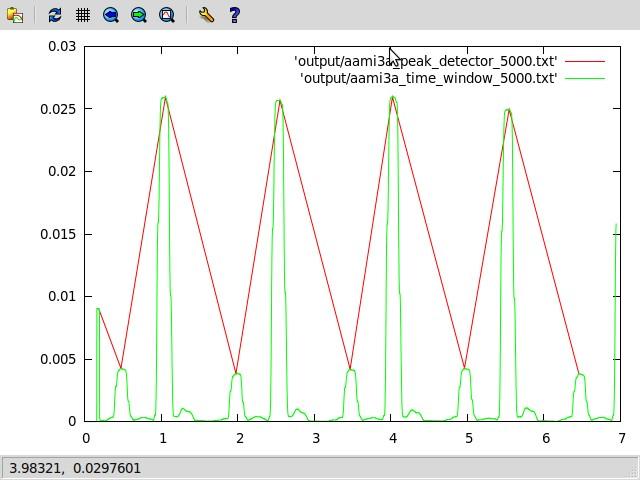
Task: Click the green time_window legend line sample
Action: coord(585,78)
